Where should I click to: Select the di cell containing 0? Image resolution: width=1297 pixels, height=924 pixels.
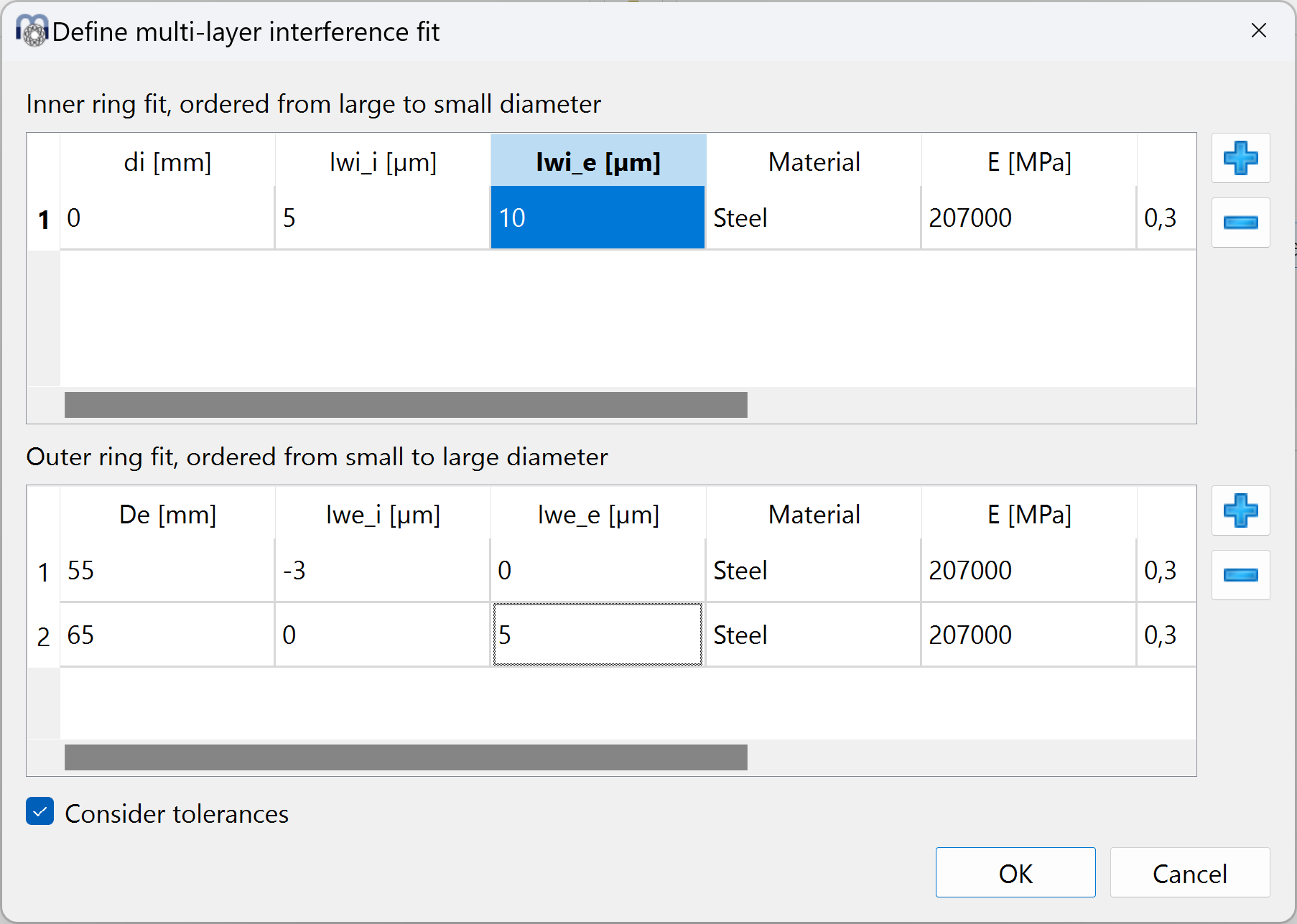(167, 218)
